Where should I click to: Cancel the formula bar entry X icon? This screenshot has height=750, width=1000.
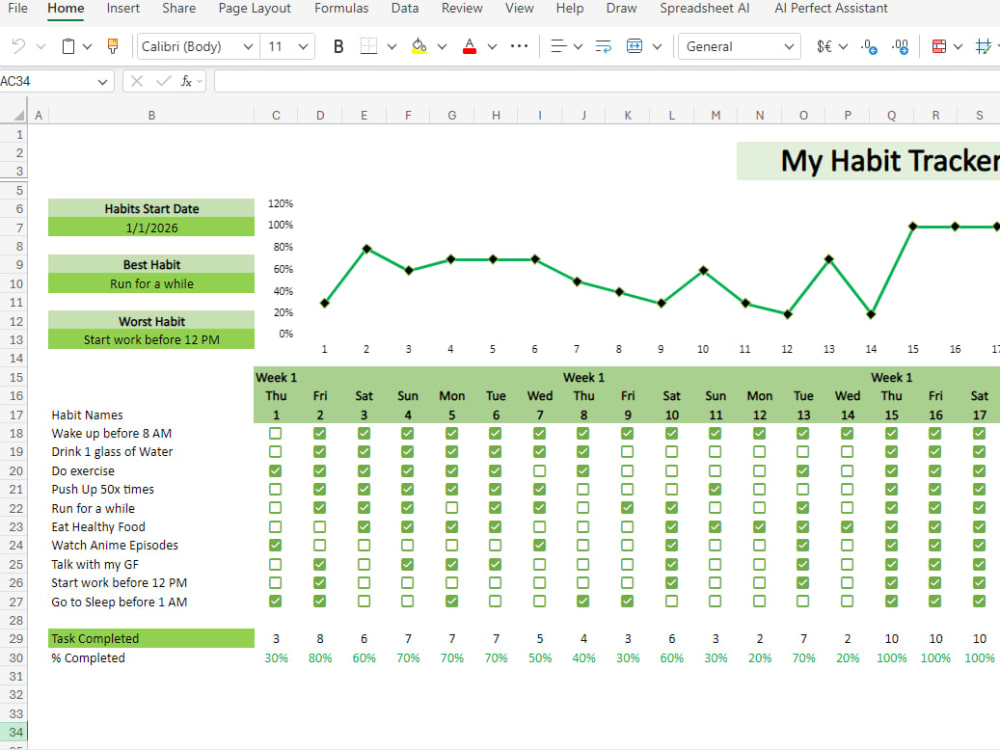tap(136, 81)
